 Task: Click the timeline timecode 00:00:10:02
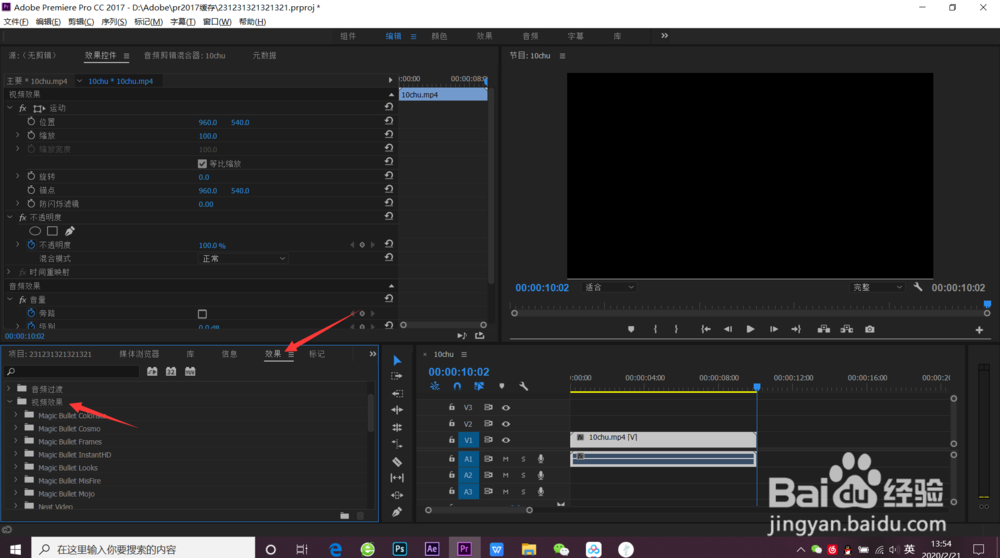[459, 372]
